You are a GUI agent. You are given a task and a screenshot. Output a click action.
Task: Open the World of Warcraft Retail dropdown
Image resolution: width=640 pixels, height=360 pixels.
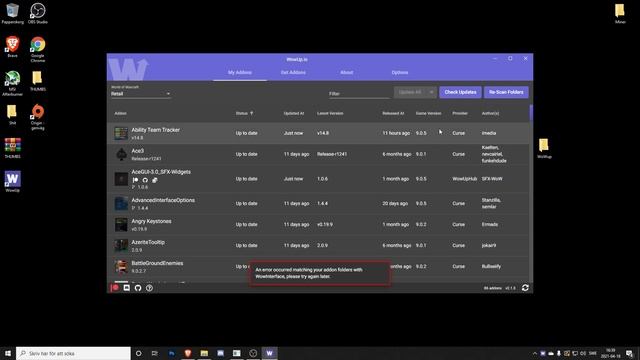[141, 94]
